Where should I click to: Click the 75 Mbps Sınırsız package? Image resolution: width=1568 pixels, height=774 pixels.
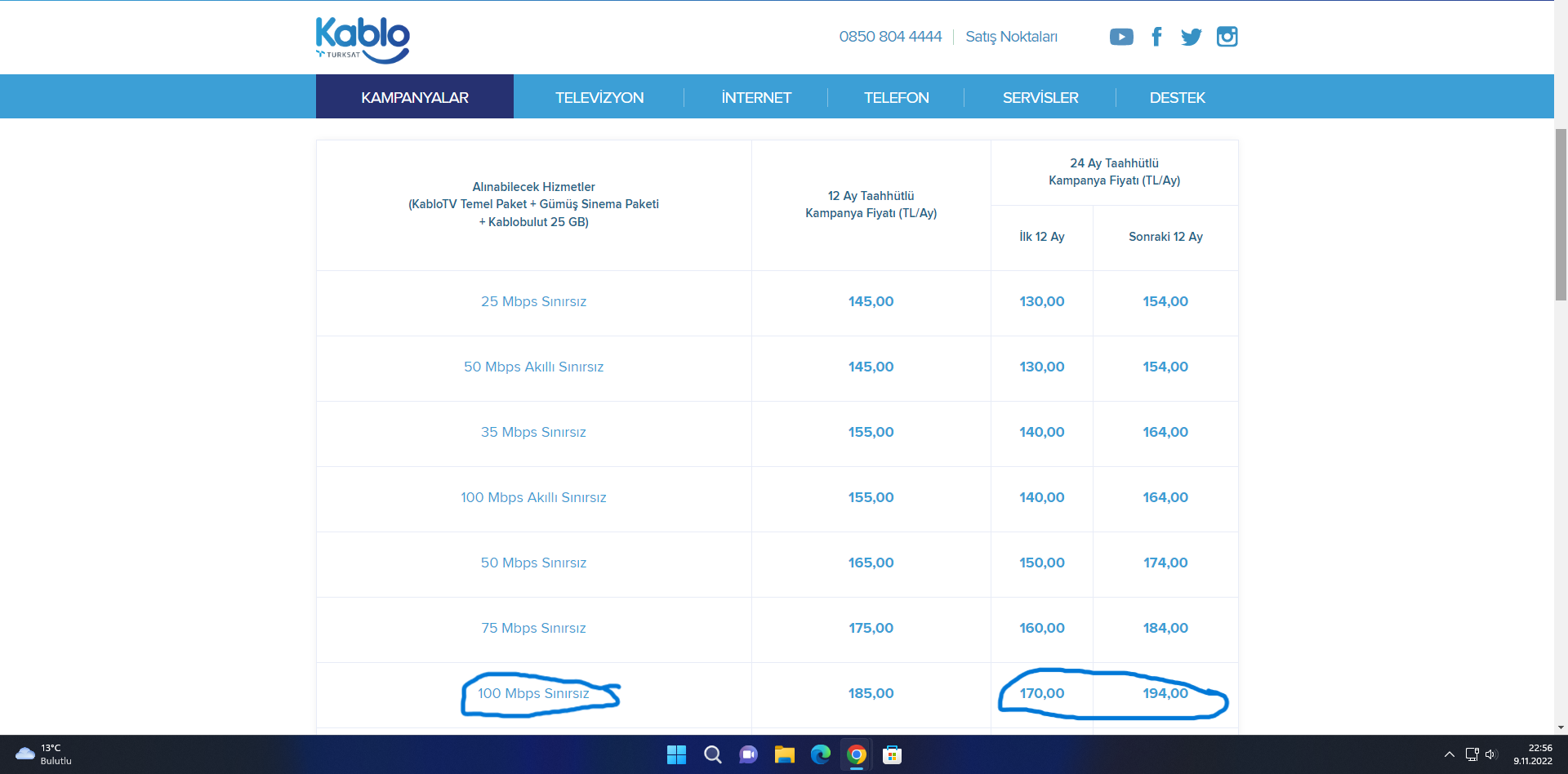[533, 628]
